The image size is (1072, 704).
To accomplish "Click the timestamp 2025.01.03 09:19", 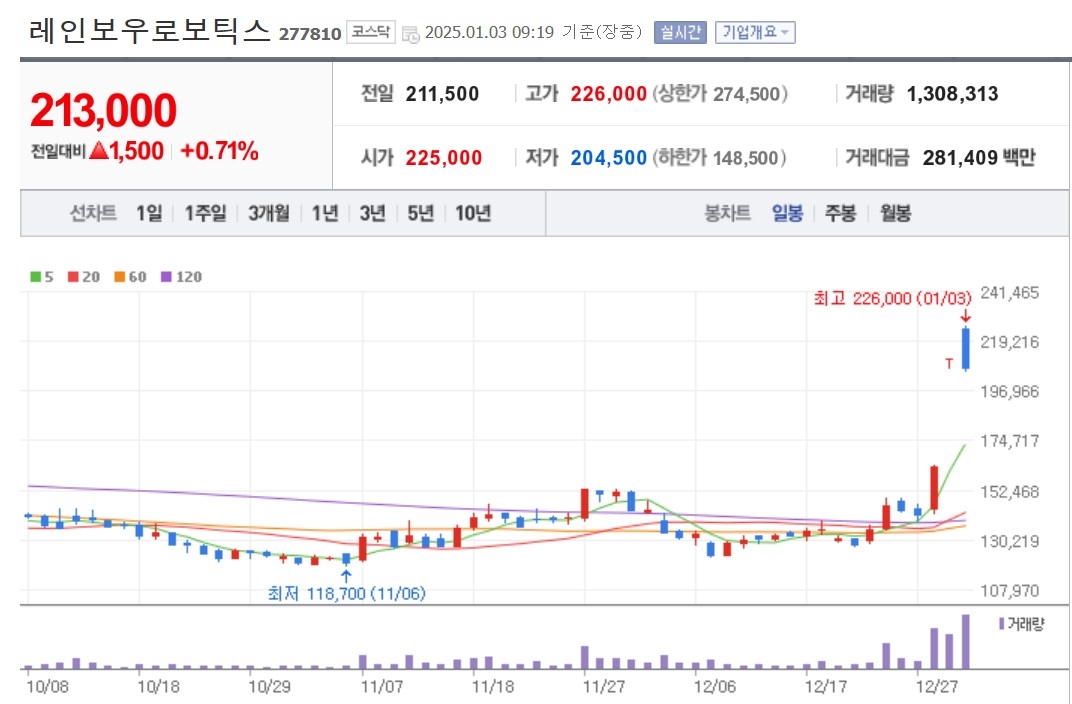I will [490, 33].
